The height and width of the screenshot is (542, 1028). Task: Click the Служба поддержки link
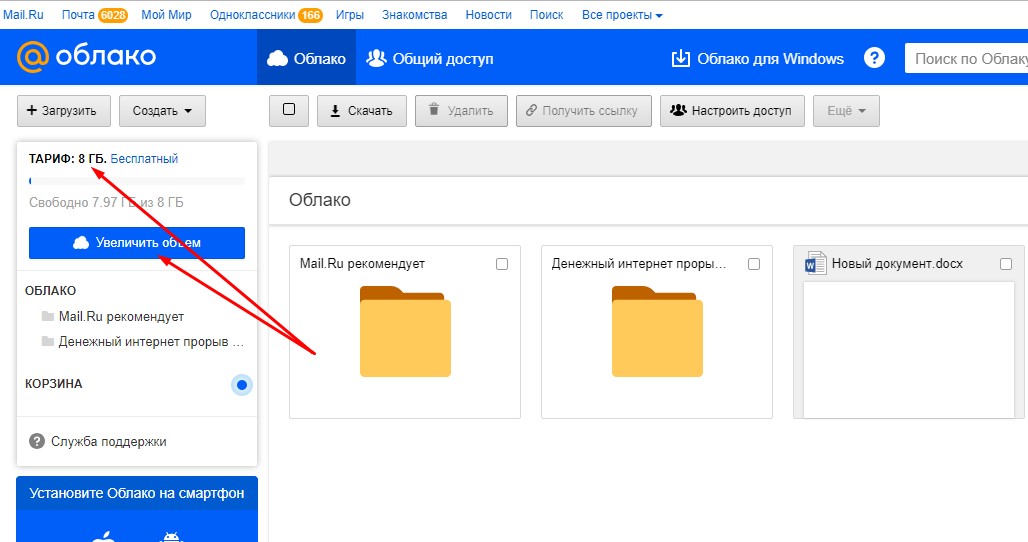point(109,441)
